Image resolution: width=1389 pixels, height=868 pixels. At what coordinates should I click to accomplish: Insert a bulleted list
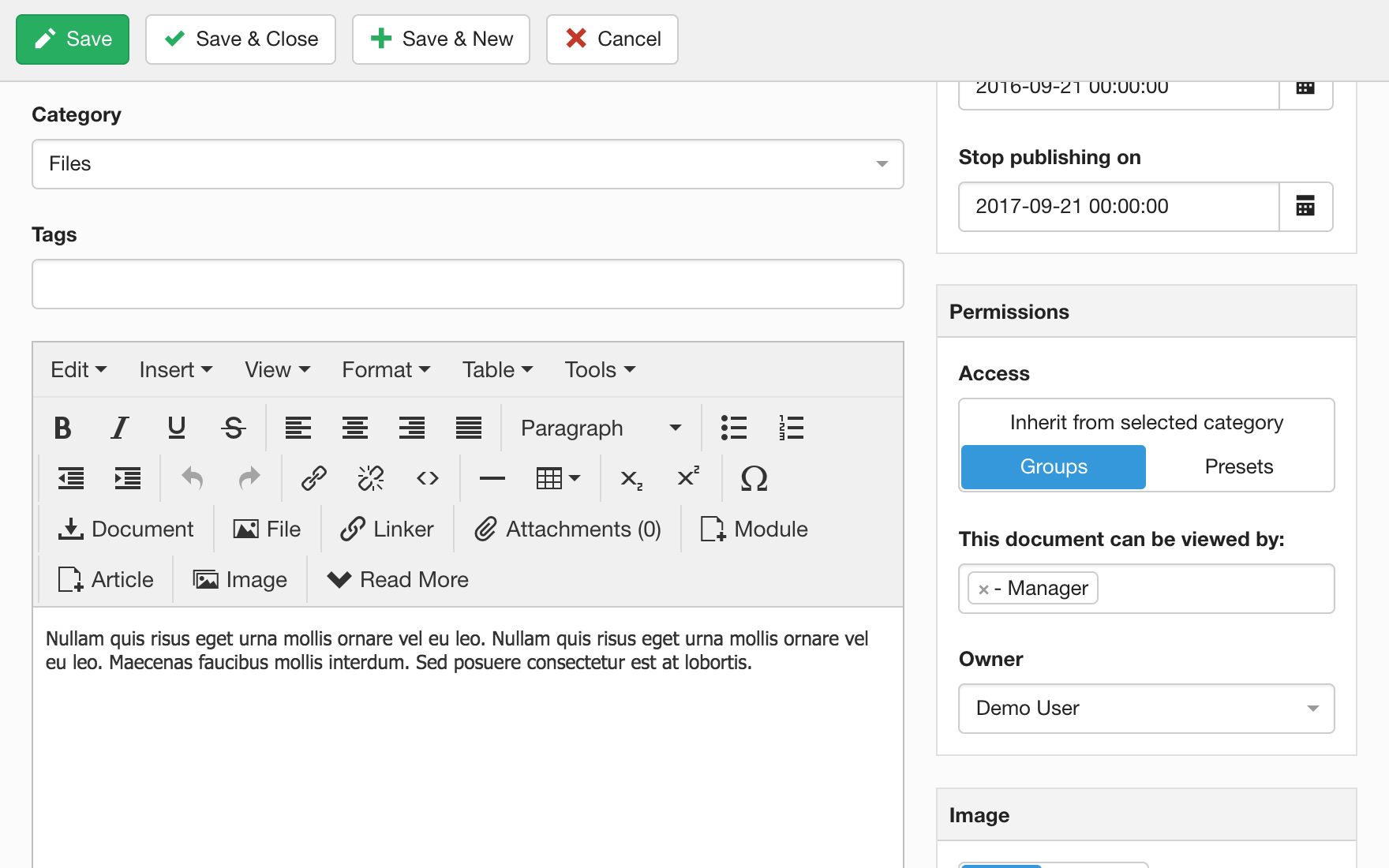tap(733, 428)
